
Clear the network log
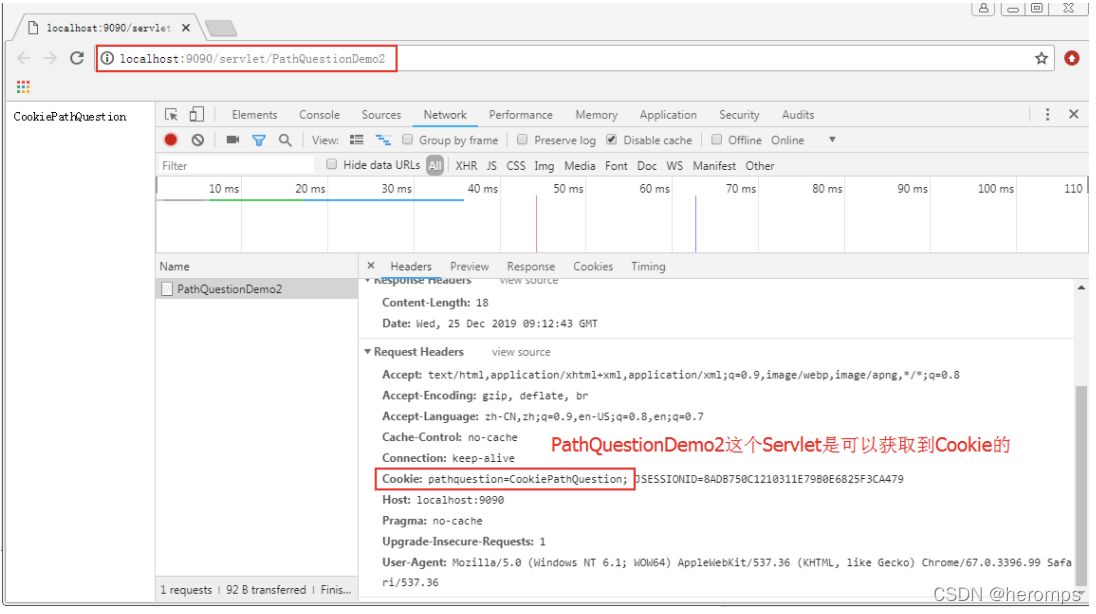pos(198,140)
